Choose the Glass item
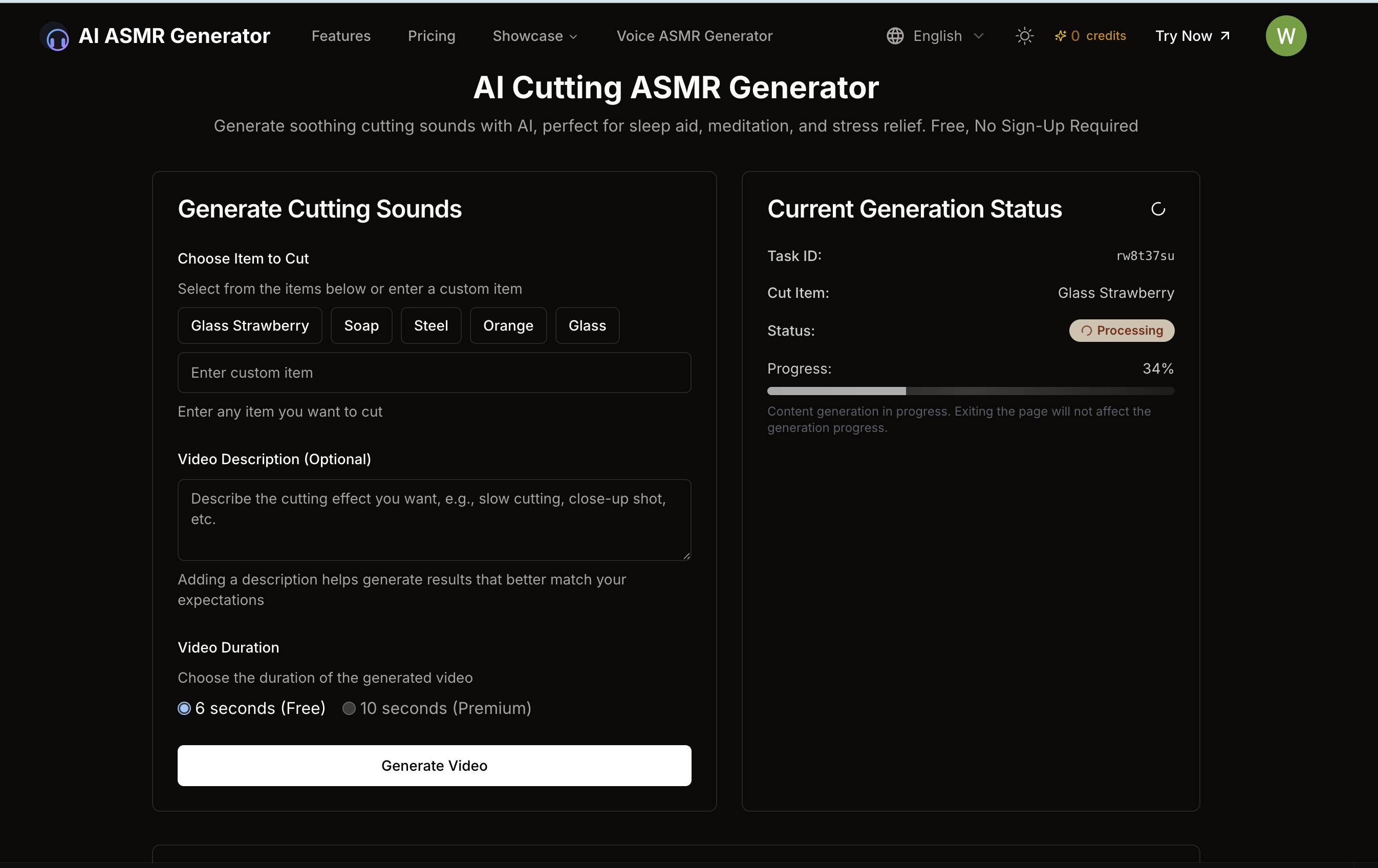 point(587,325)
